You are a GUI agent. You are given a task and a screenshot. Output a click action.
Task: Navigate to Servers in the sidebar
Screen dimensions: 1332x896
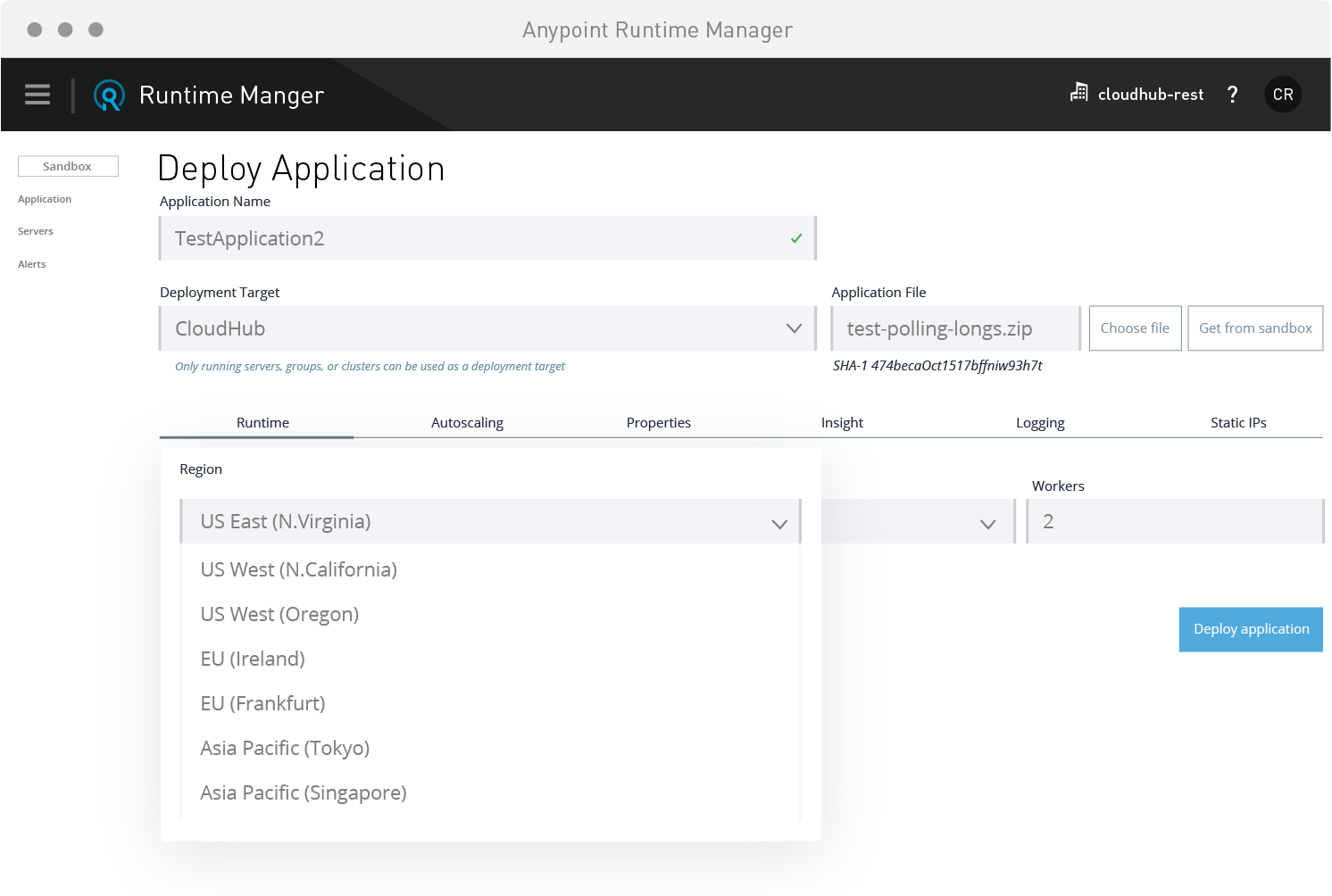click(35, 231)
